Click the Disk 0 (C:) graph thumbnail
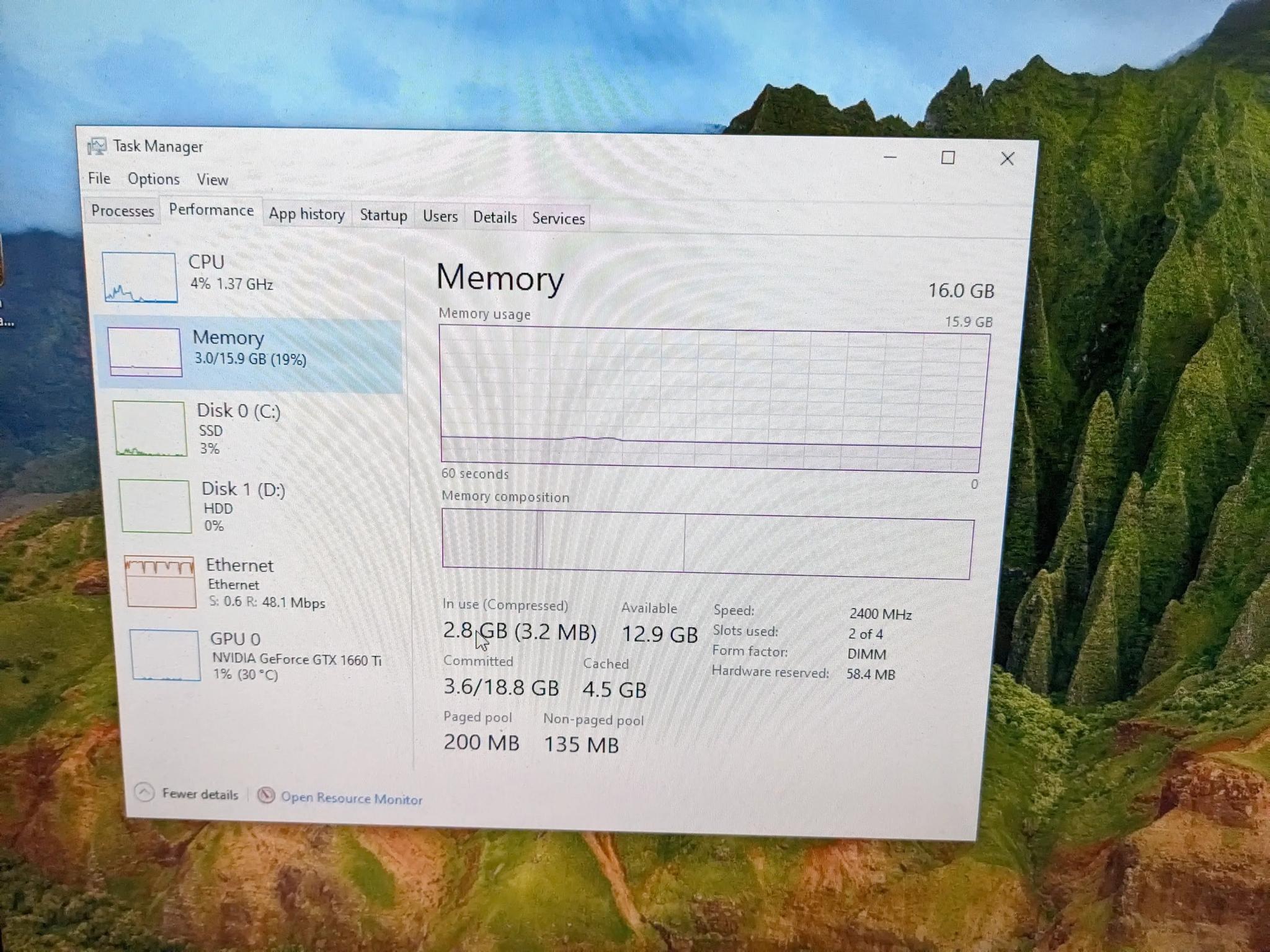The height and width of the screenshot is (952, 1270). [x=149, y=428]
